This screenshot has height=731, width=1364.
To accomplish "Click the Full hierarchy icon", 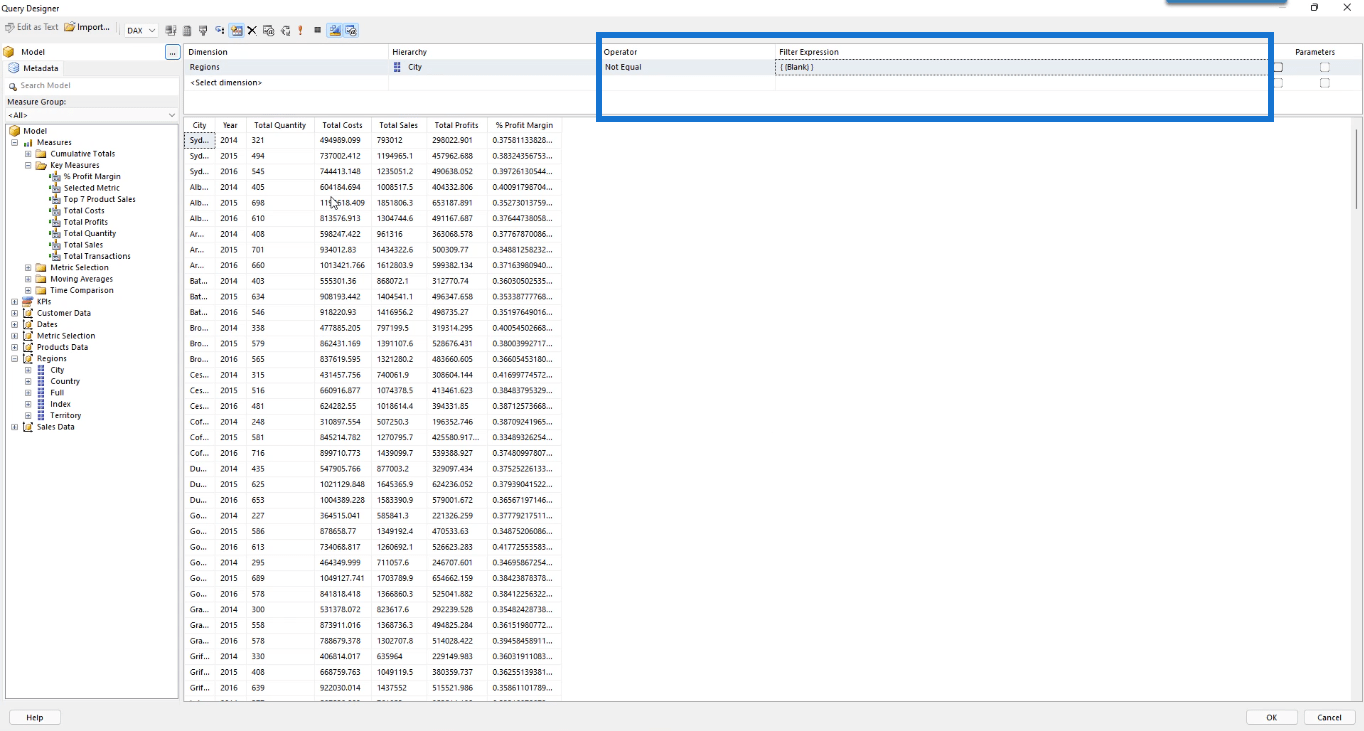I will tap(41, 393).
